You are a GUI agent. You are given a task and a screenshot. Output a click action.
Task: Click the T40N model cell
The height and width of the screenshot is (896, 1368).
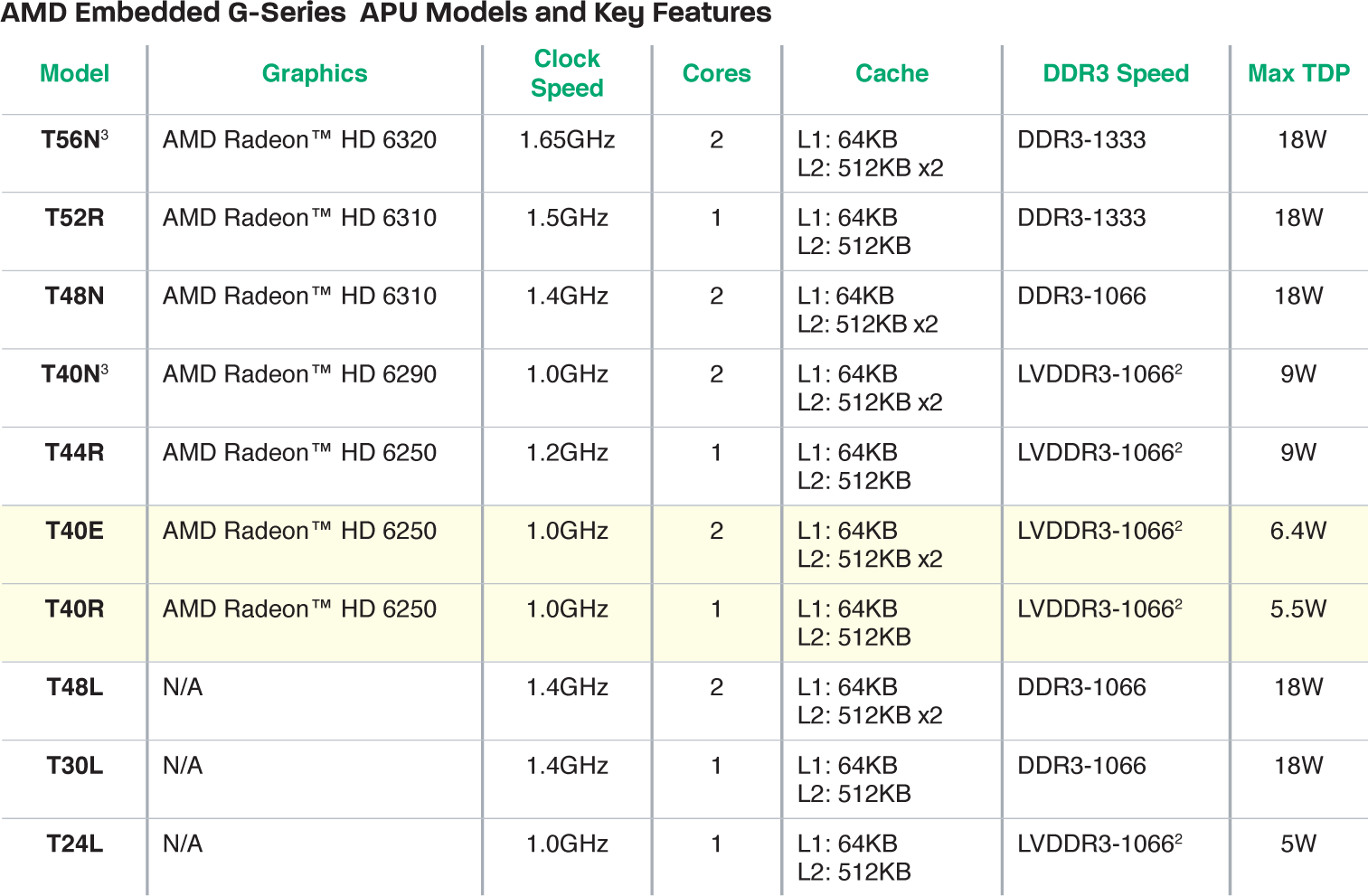coord(74,373)
